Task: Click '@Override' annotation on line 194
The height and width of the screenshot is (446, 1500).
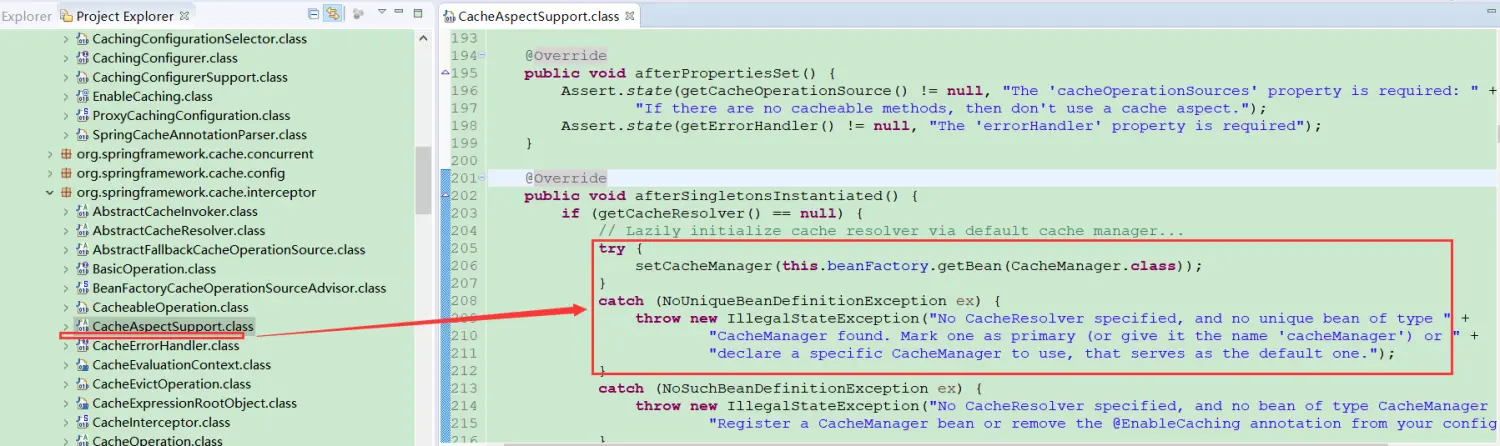Action: point(565,56)
